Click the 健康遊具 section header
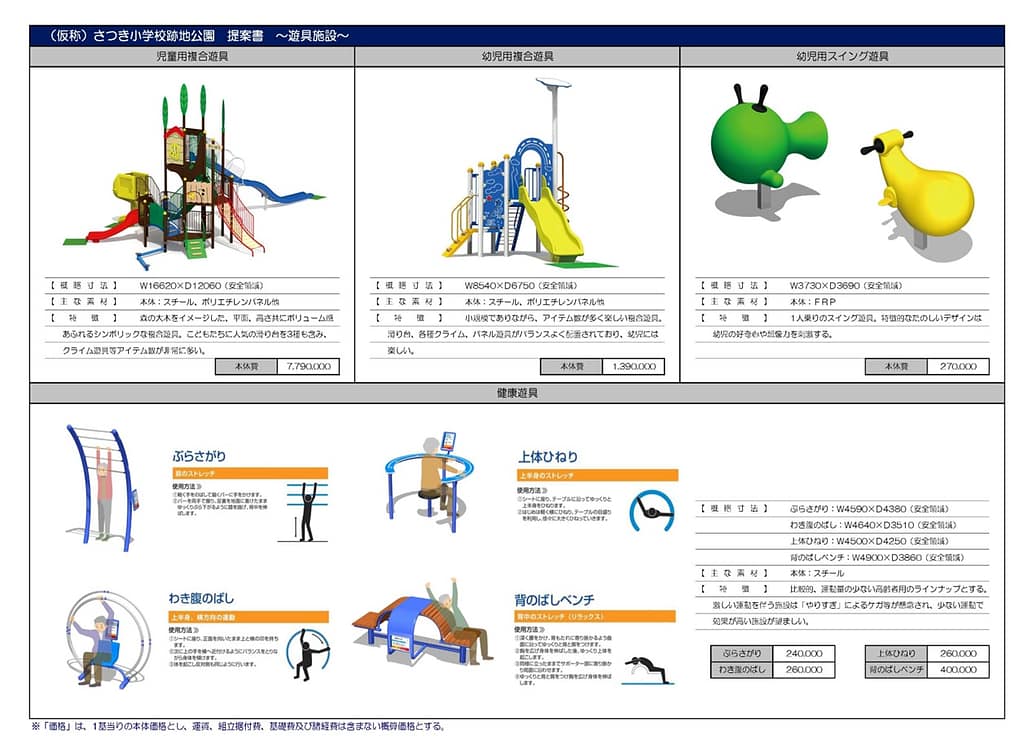 pyautogui.click(x=516, y=393)
